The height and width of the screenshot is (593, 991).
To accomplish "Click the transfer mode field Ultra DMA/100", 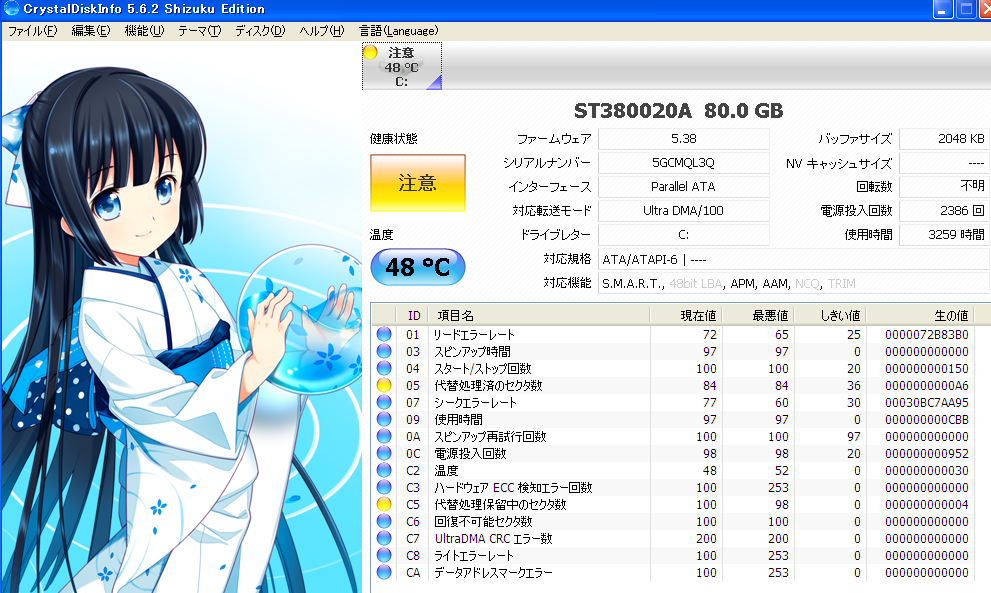I will click(x=684, y=211).
